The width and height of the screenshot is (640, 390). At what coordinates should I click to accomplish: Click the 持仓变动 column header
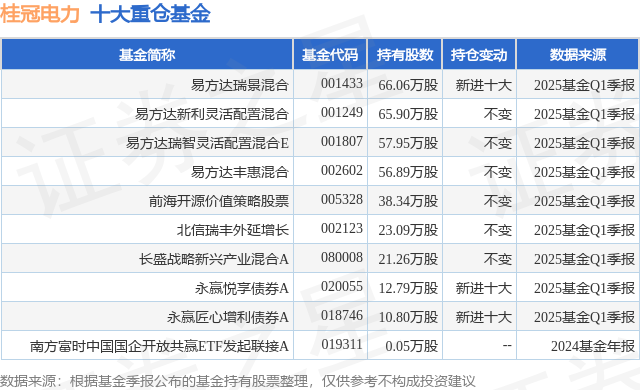(479, 55)
